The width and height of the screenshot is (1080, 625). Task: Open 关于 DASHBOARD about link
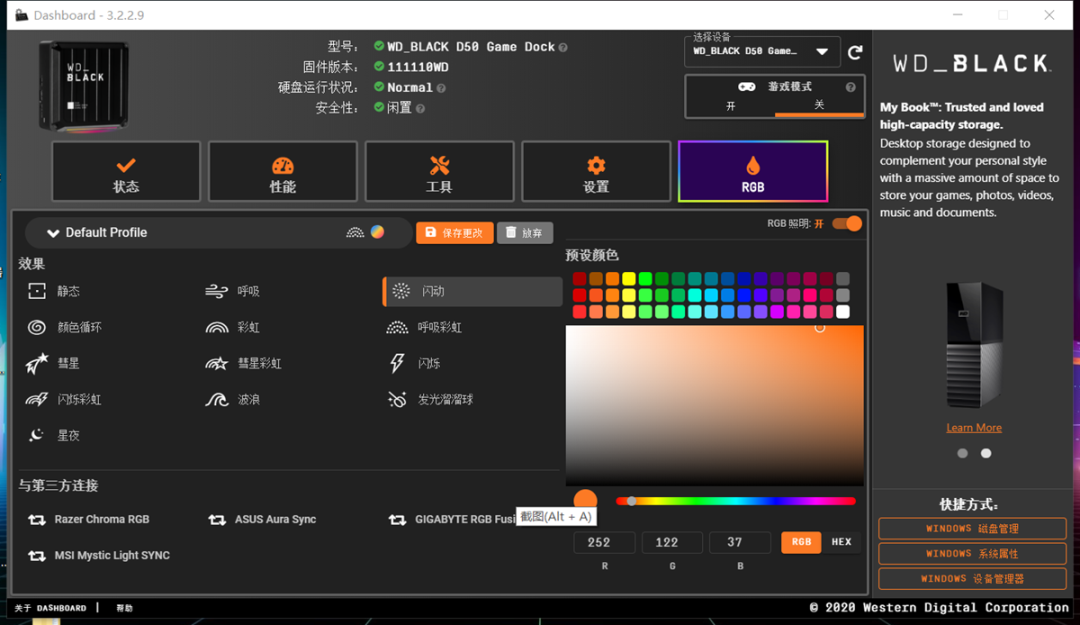click(50, 608)
